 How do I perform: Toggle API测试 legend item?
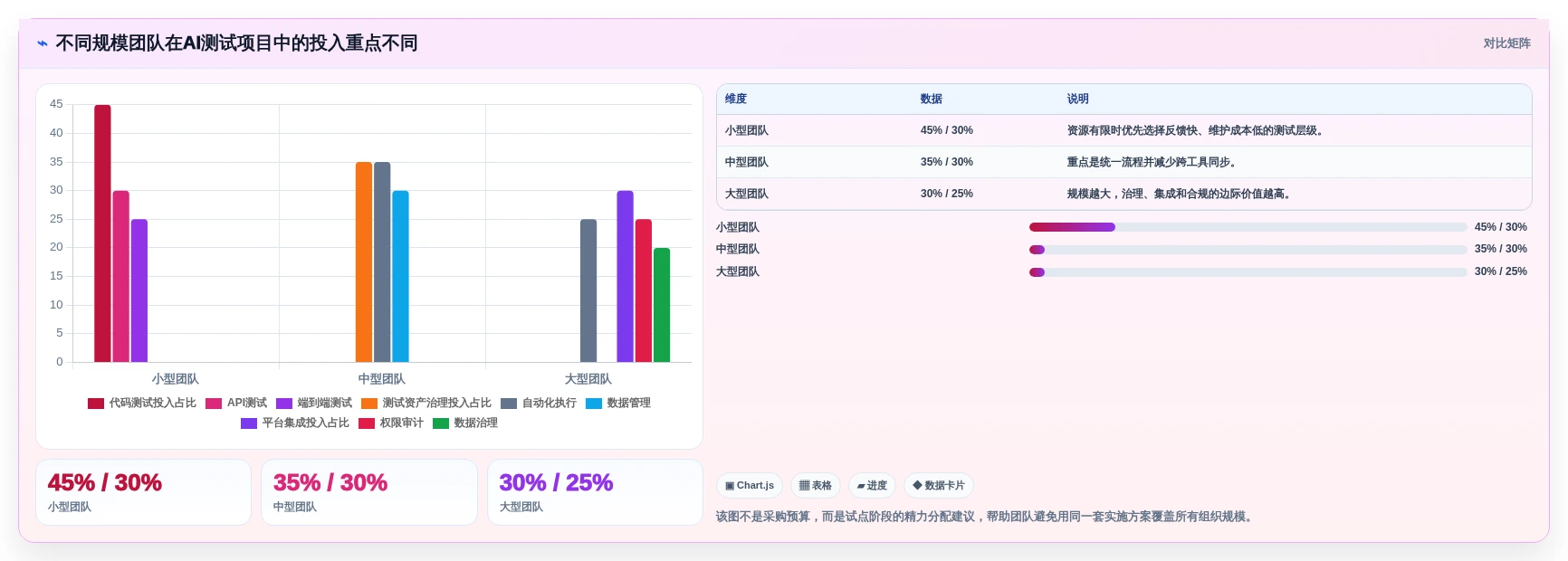click(x=236, y=403)
